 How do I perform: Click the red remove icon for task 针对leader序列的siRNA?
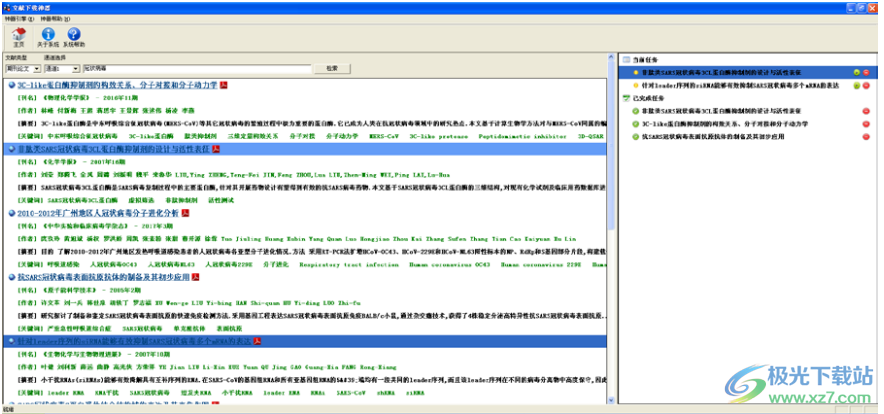tap(866, 86)
